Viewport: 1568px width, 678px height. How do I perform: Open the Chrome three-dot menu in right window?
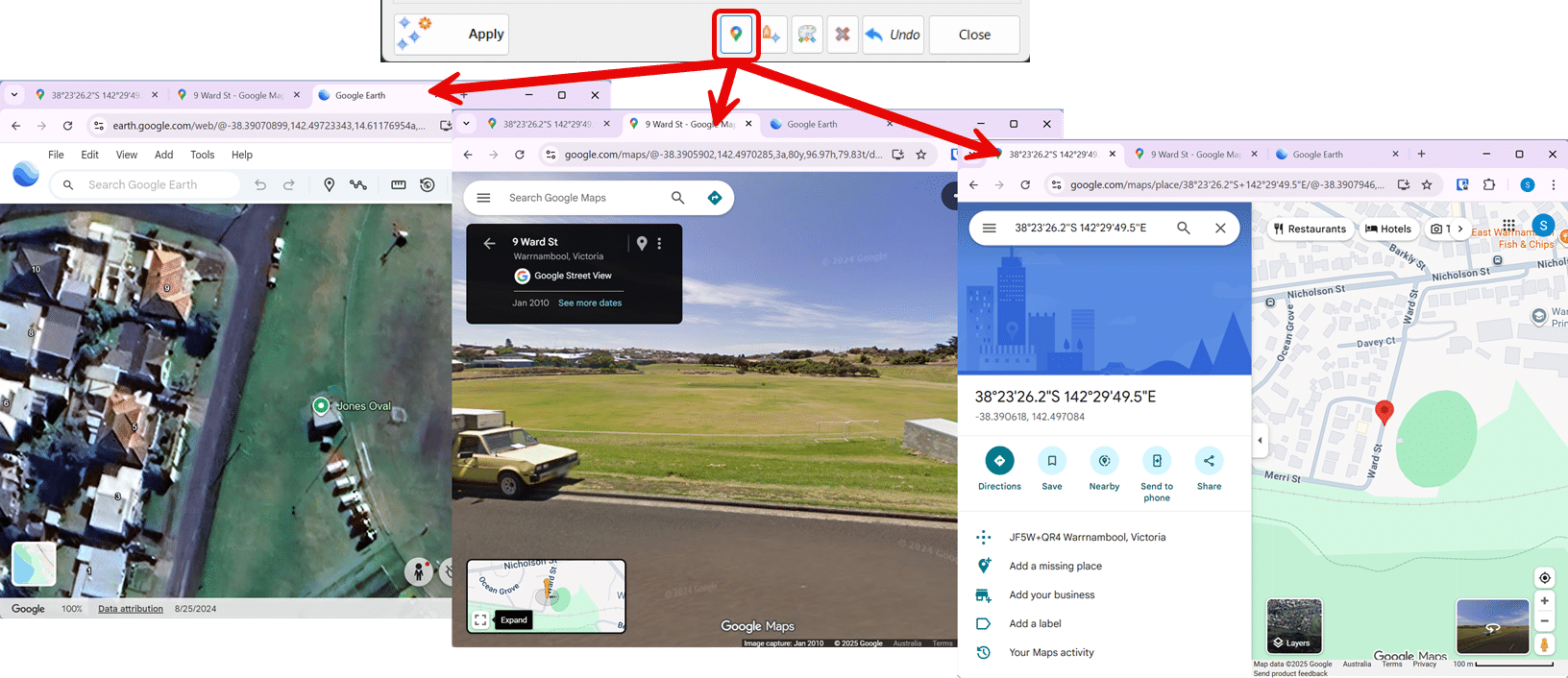click(1554, 184)
